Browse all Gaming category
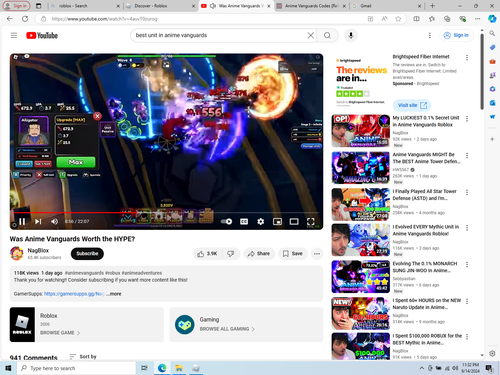This screenshot has width=500, height=375. click(246, 324)
